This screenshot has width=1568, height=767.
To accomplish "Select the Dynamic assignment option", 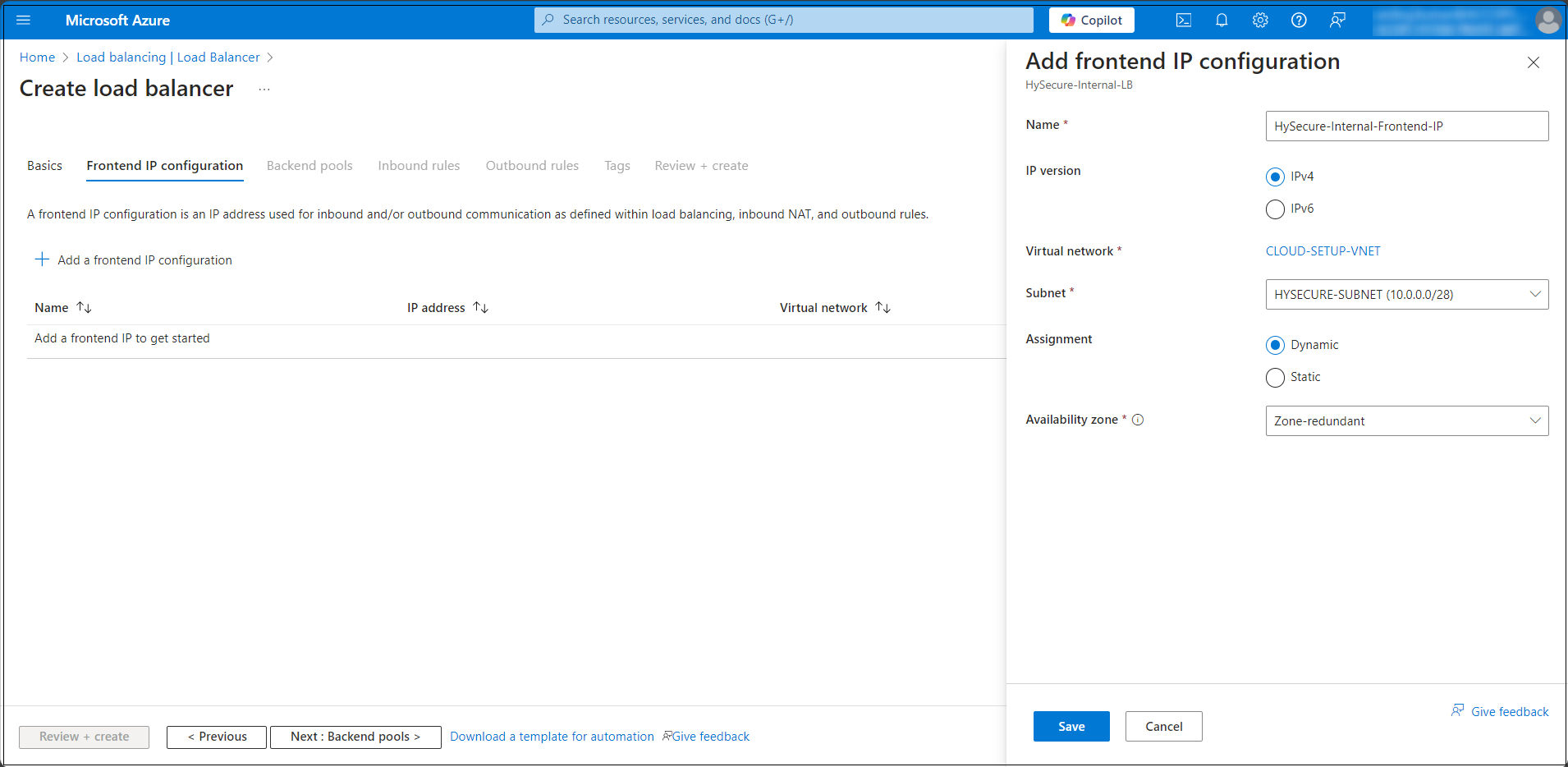I will 1275,346.
